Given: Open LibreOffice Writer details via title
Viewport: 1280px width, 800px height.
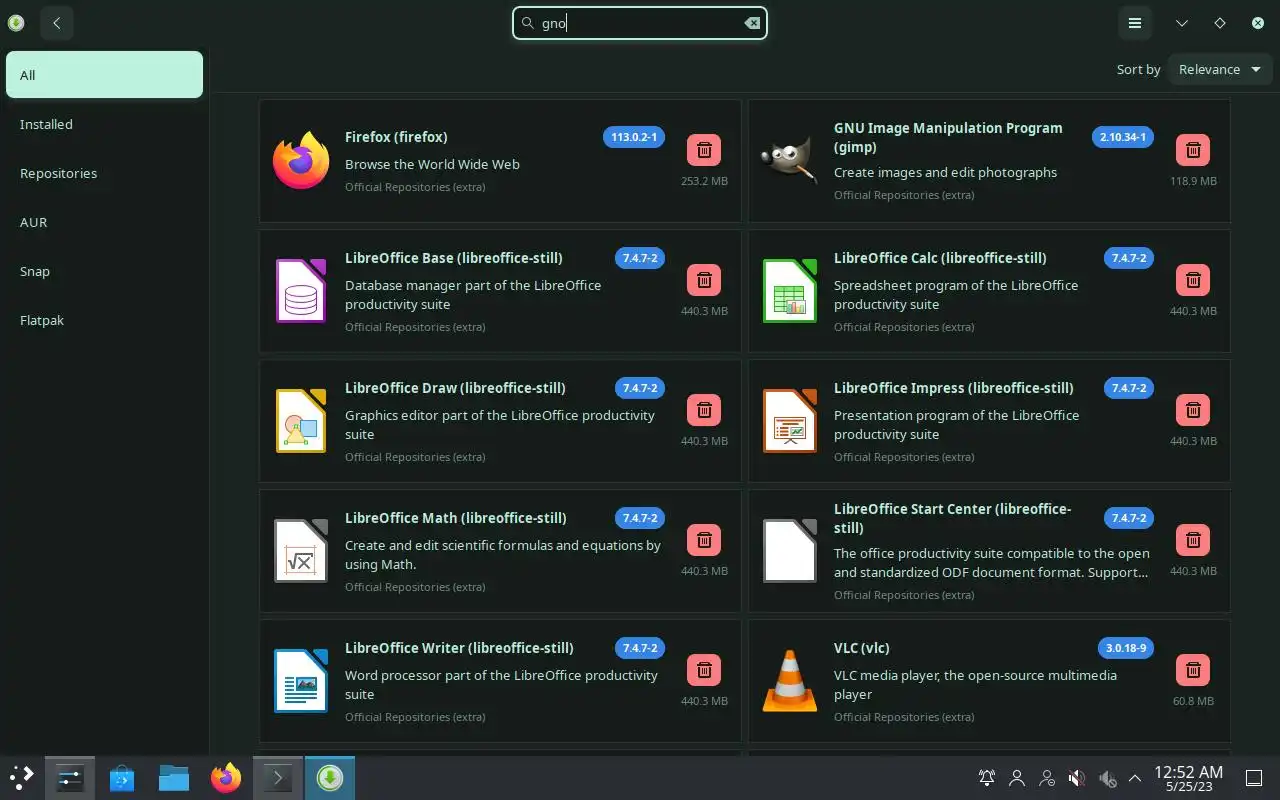Looking at the screenshot, I should pos(459,648).
